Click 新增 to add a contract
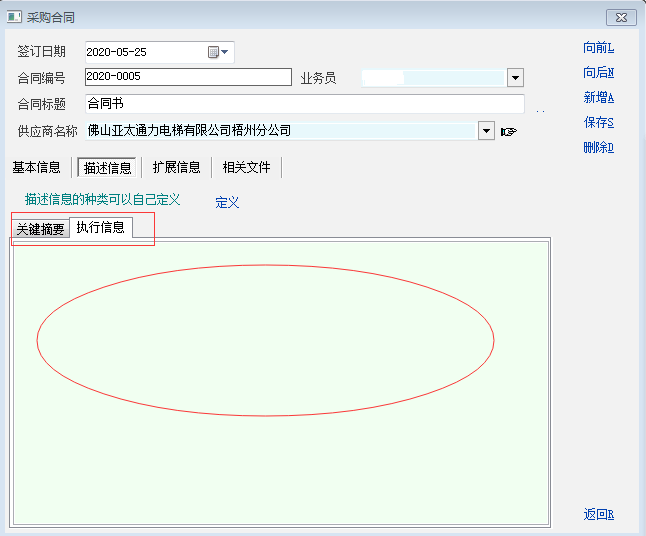 click(x=598, y=98)
